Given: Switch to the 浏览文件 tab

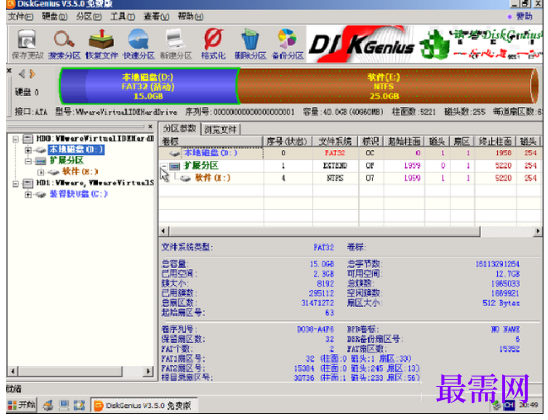Looking at the screenshot, I should 221,130.
